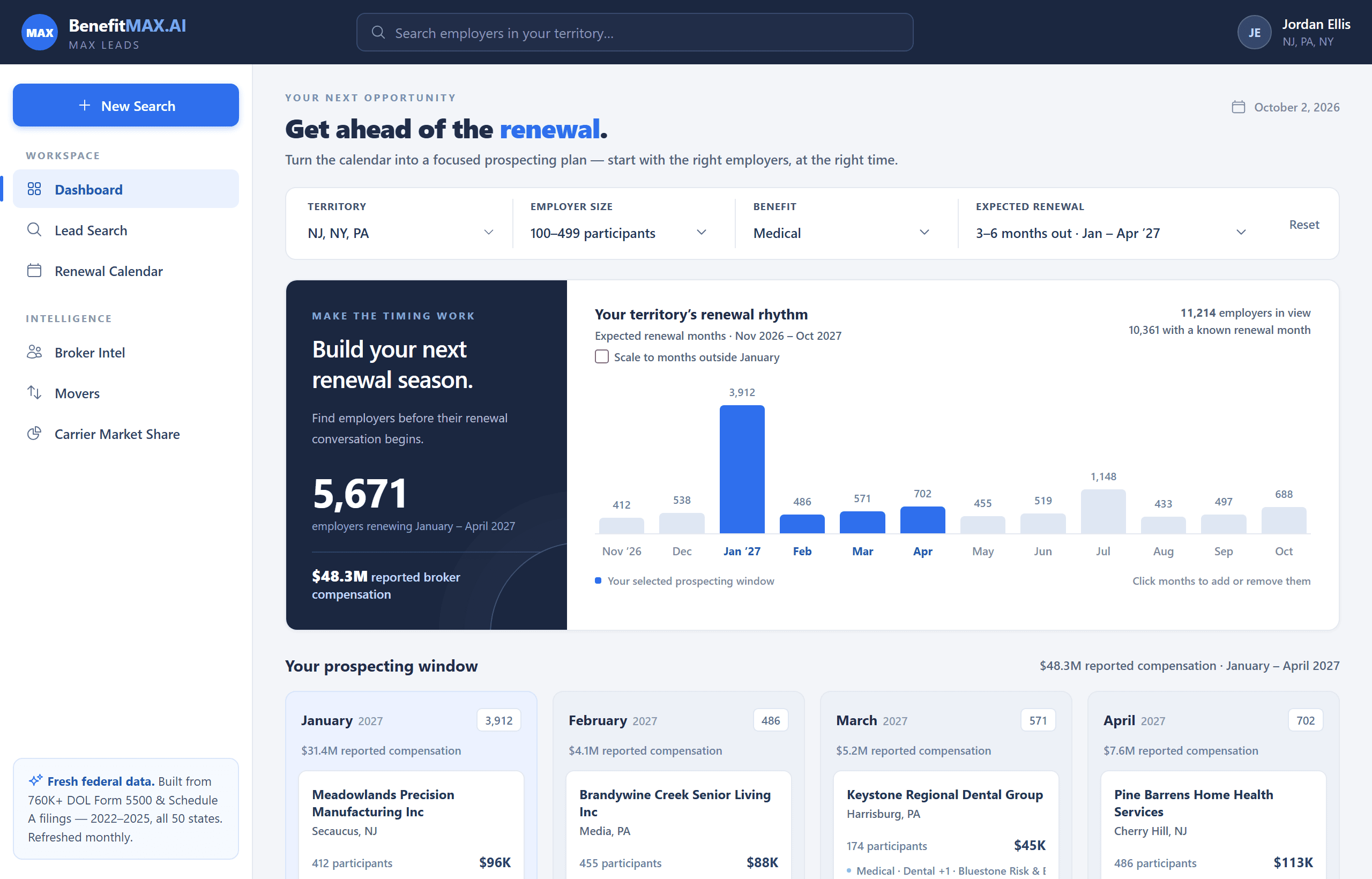Focus the Search employers input field
The width and height of the screenshot is (1372, 879).
pyautogui.click(x=635, y=33)
